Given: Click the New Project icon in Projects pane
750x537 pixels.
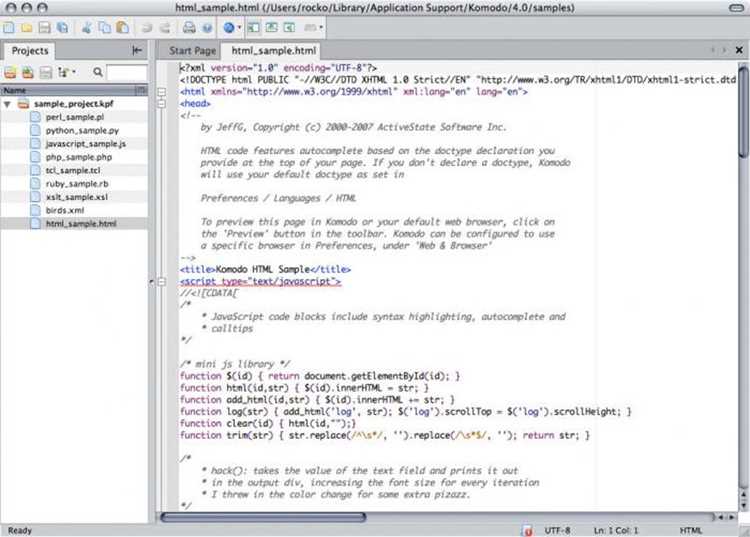Looking at the screenshot, I should tap(10, 72).
